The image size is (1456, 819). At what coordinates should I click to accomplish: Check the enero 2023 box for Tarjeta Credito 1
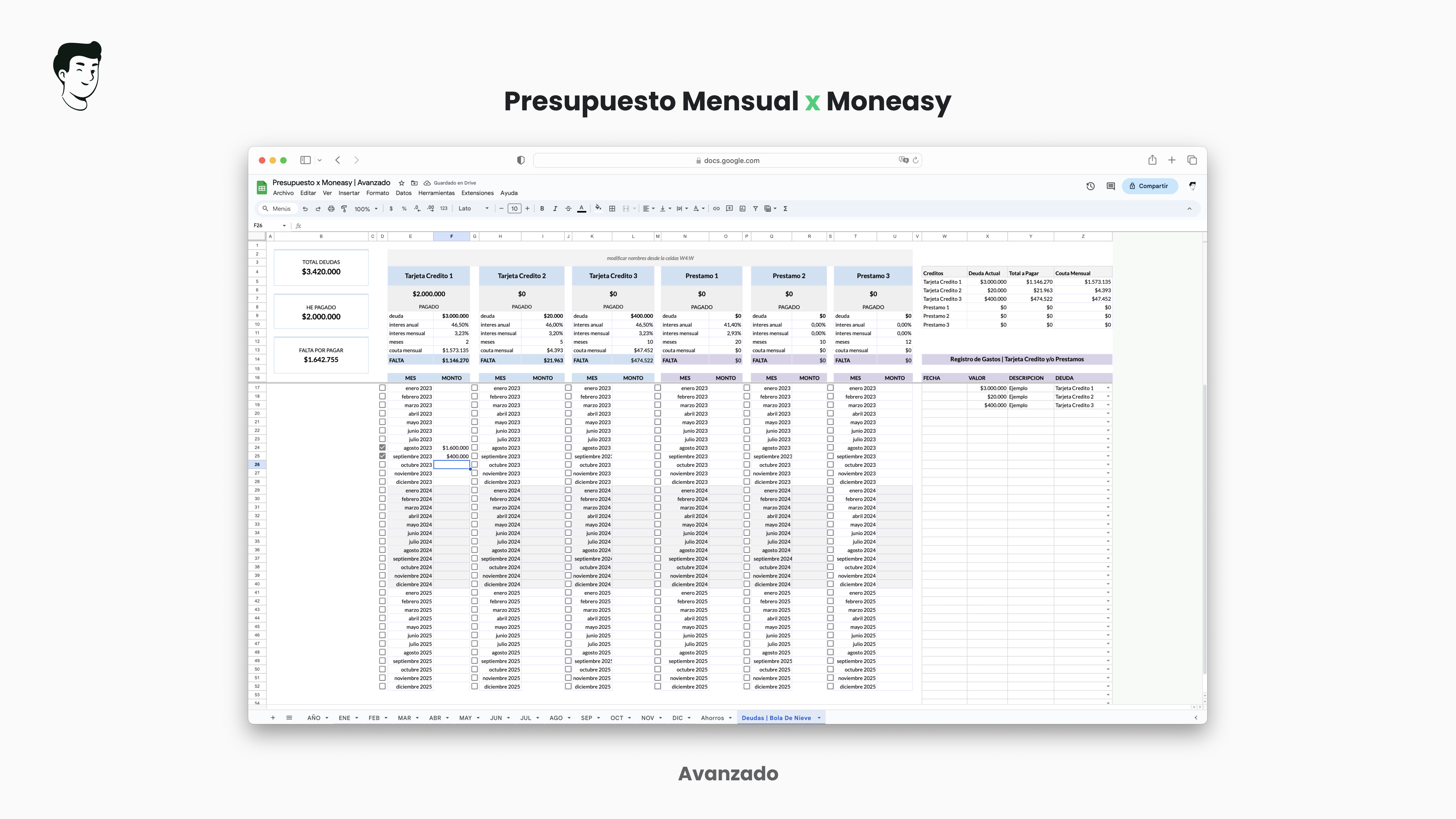coord(382,388)
